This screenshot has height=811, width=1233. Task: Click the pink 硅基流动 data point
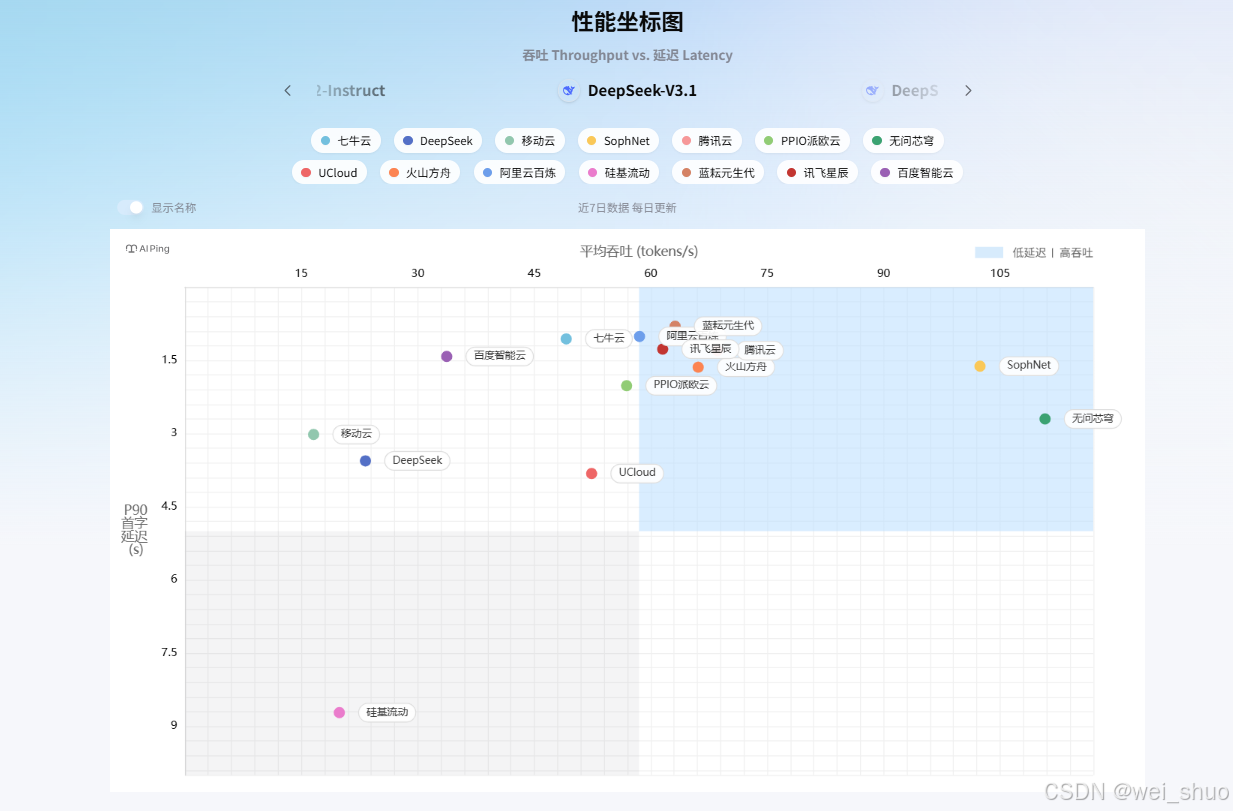[340, 713]
